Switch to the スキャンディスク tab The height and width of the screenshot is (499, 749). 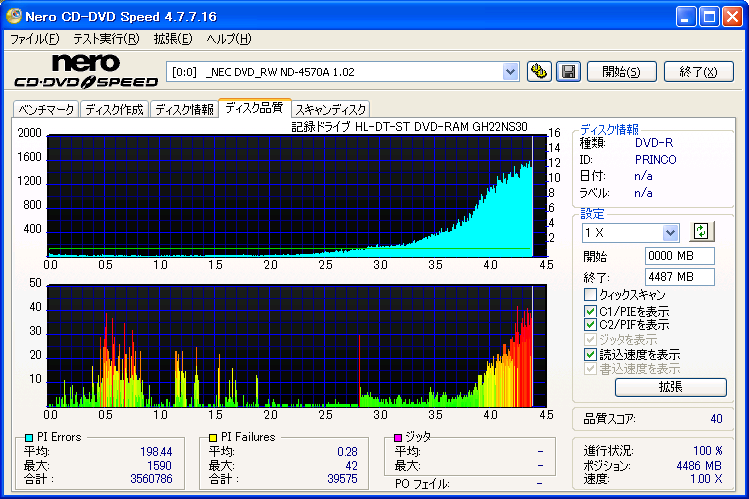(x=331, y=109)
